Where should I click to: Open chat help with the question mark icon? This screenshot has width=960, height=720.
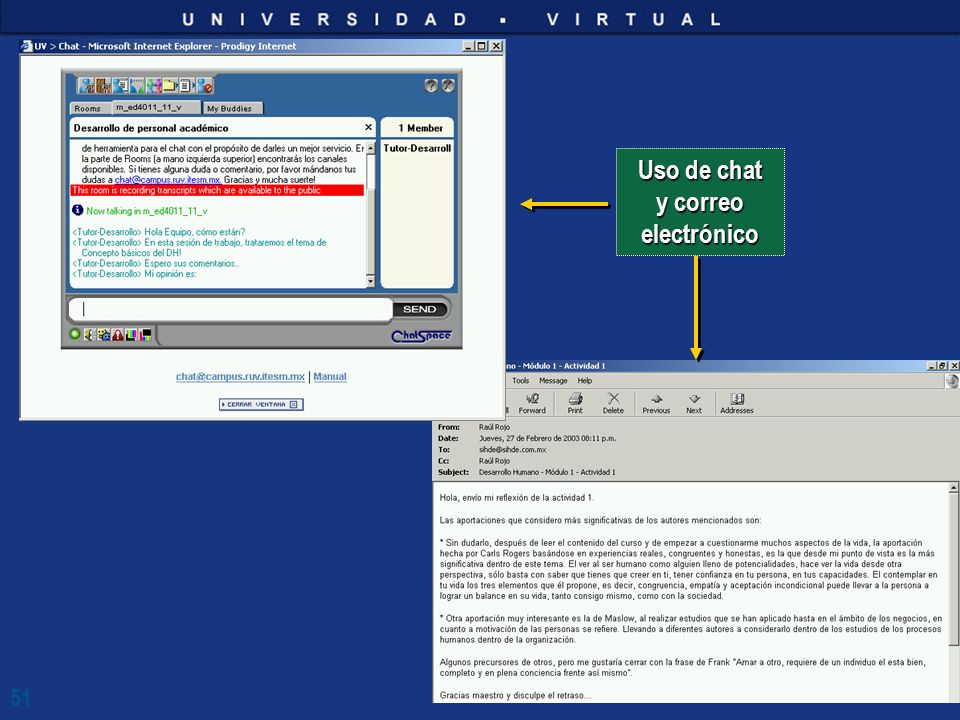point(431,86)
